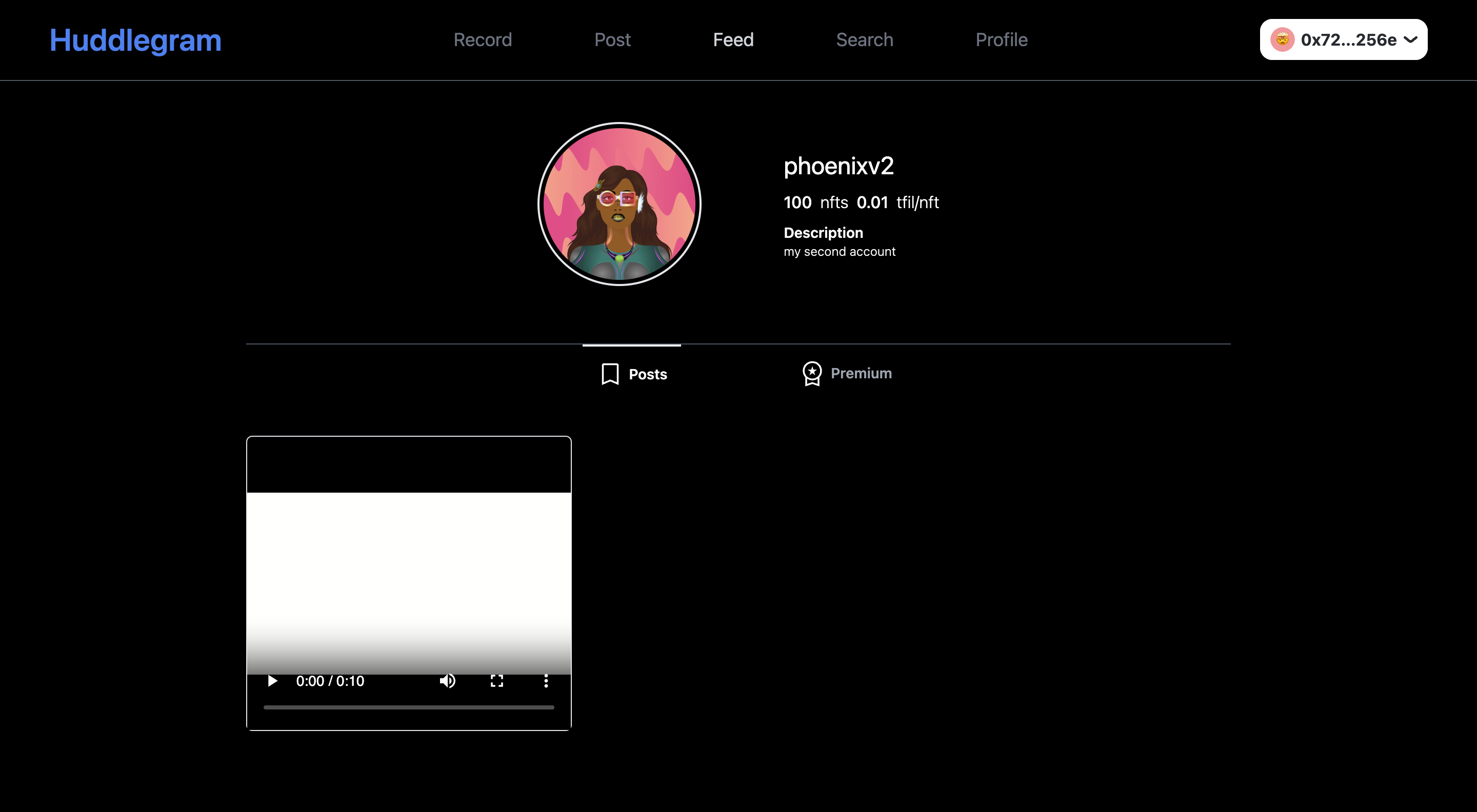Open the Post page in navigation
The image size is (1477, 812).
point(612,39)
